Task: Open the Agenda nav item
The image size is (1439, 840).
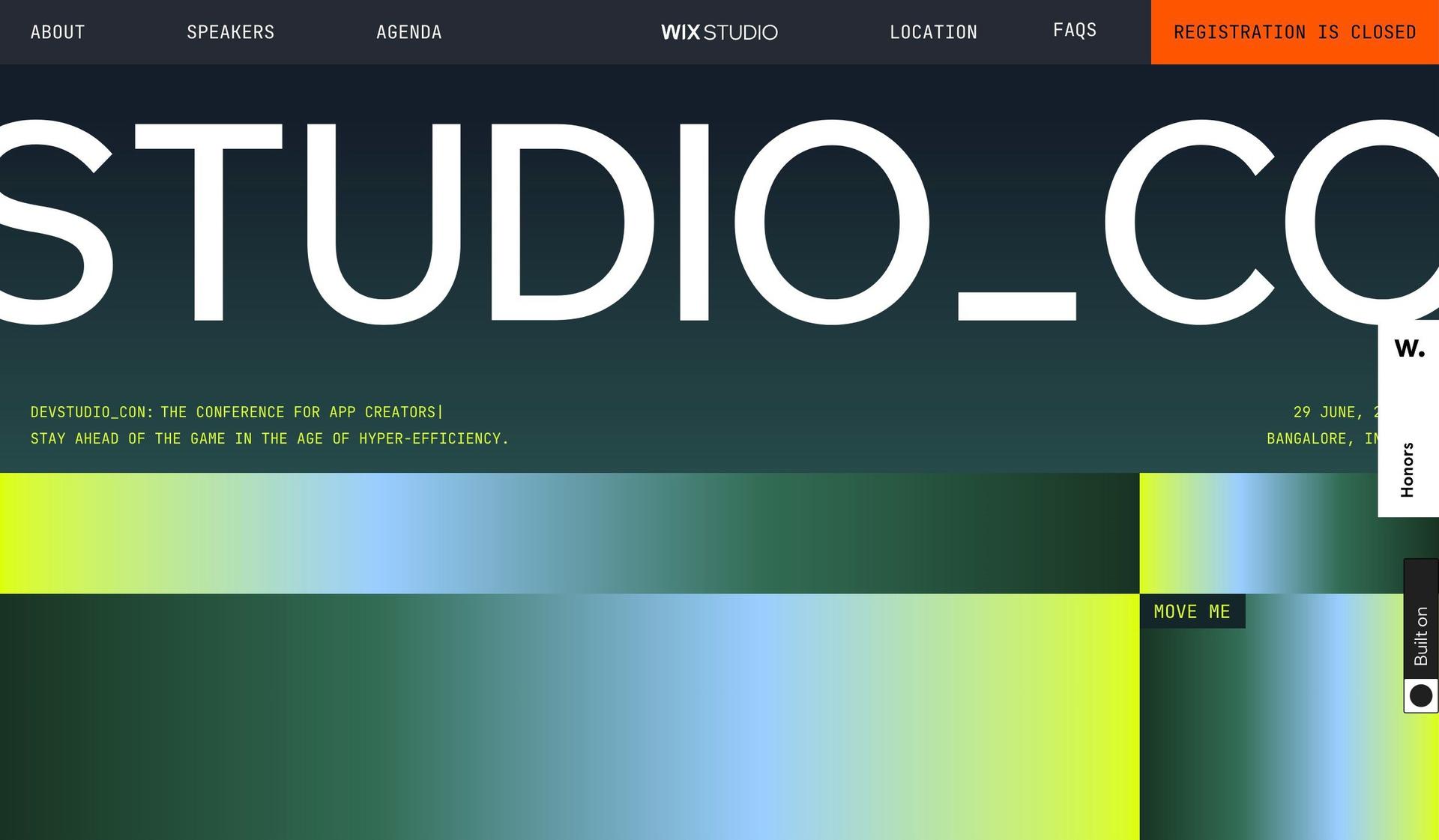Action: coord(408,32)
